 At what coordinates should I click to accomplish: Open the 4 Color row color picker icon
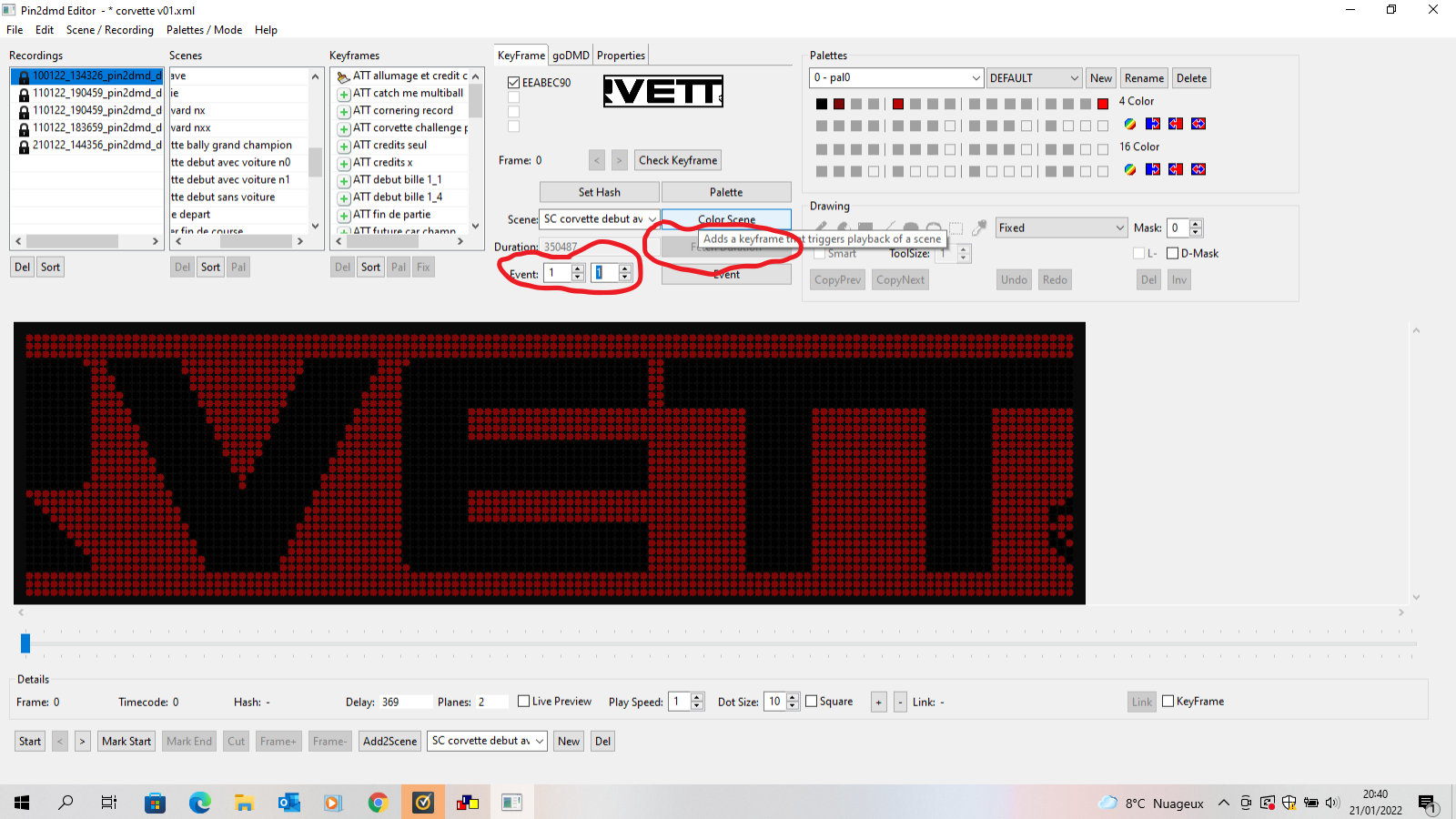coord(1130,124)
